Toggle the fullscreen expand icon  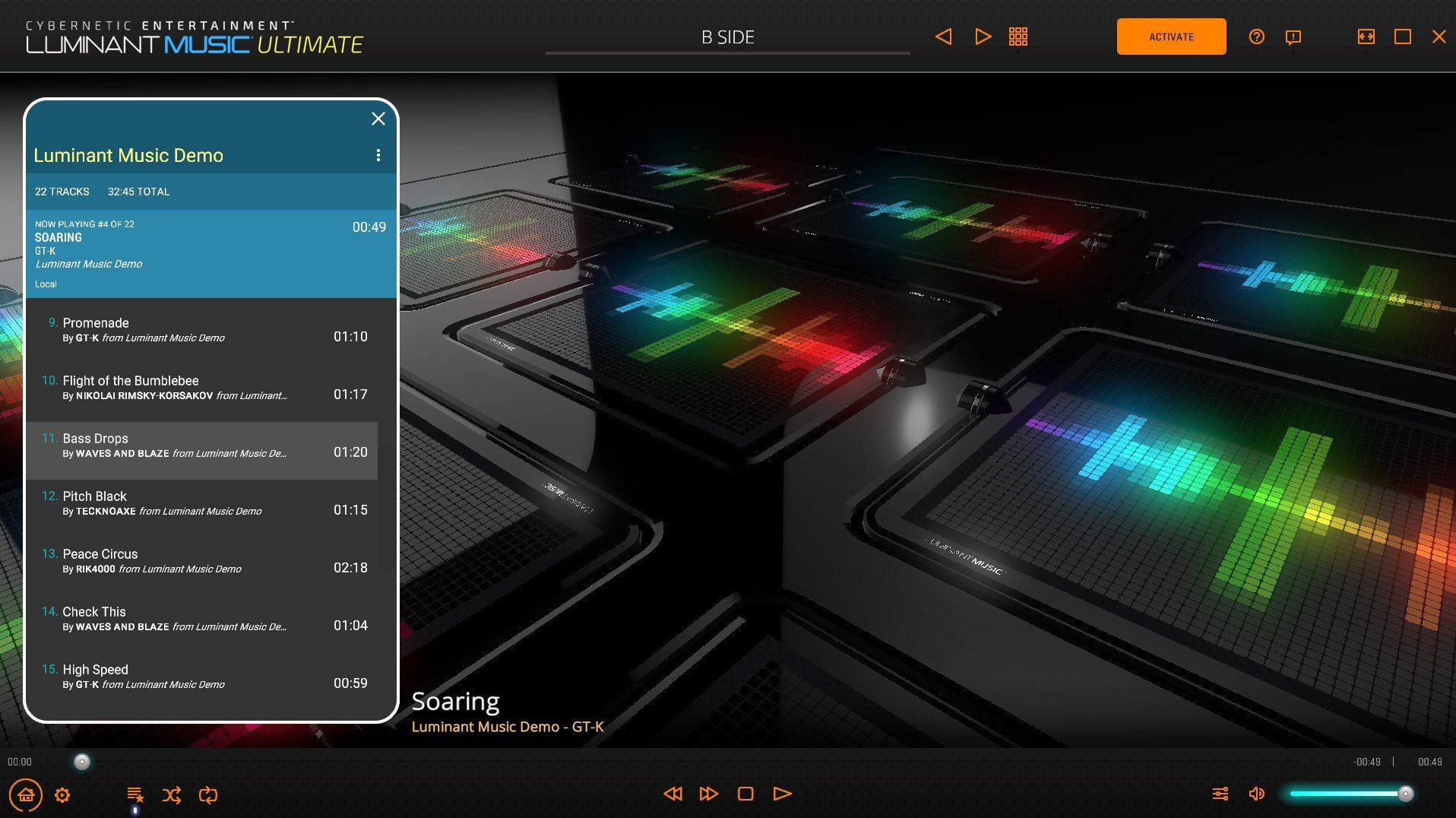point(1366,36)
